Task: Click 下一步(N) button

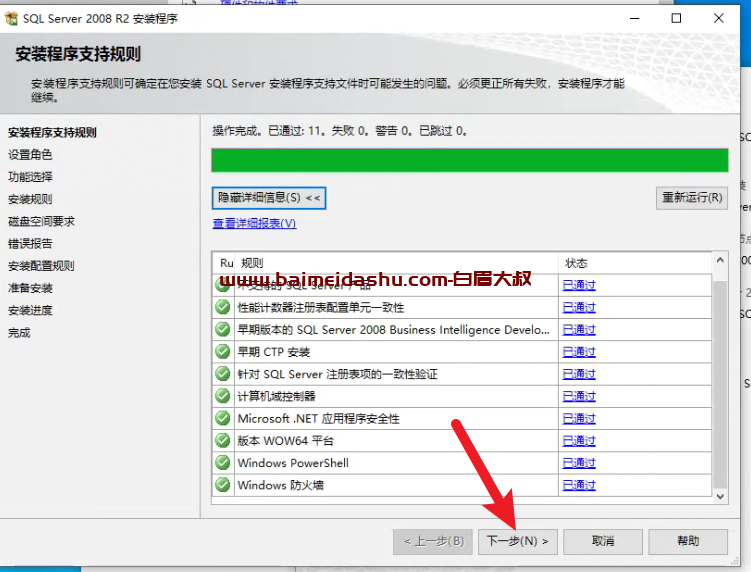Action: click(x=518, y=541)
